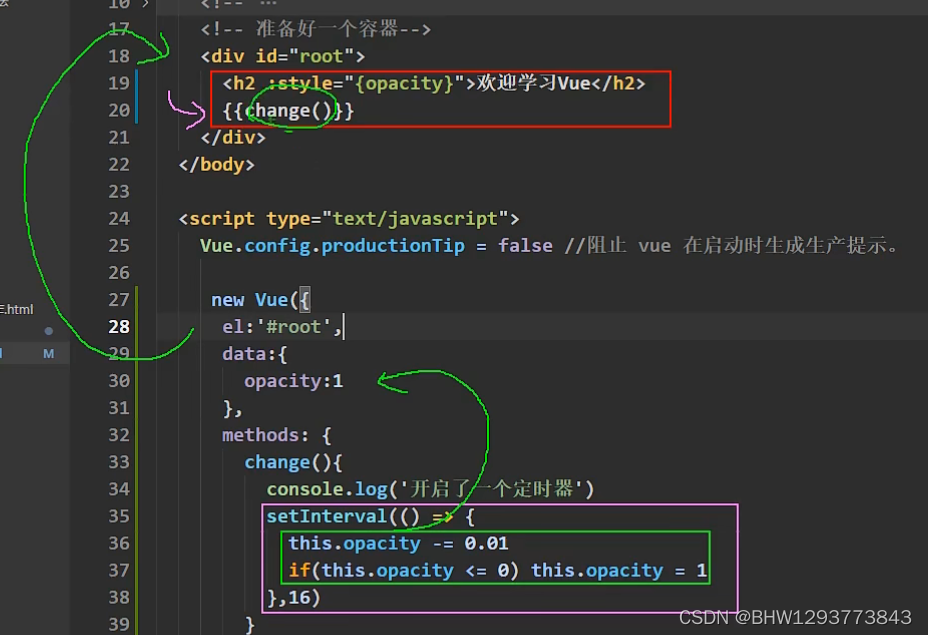The image size is (928, 635).
Task: Click the el:'#root' property
Action: click(x=282, y=327)
